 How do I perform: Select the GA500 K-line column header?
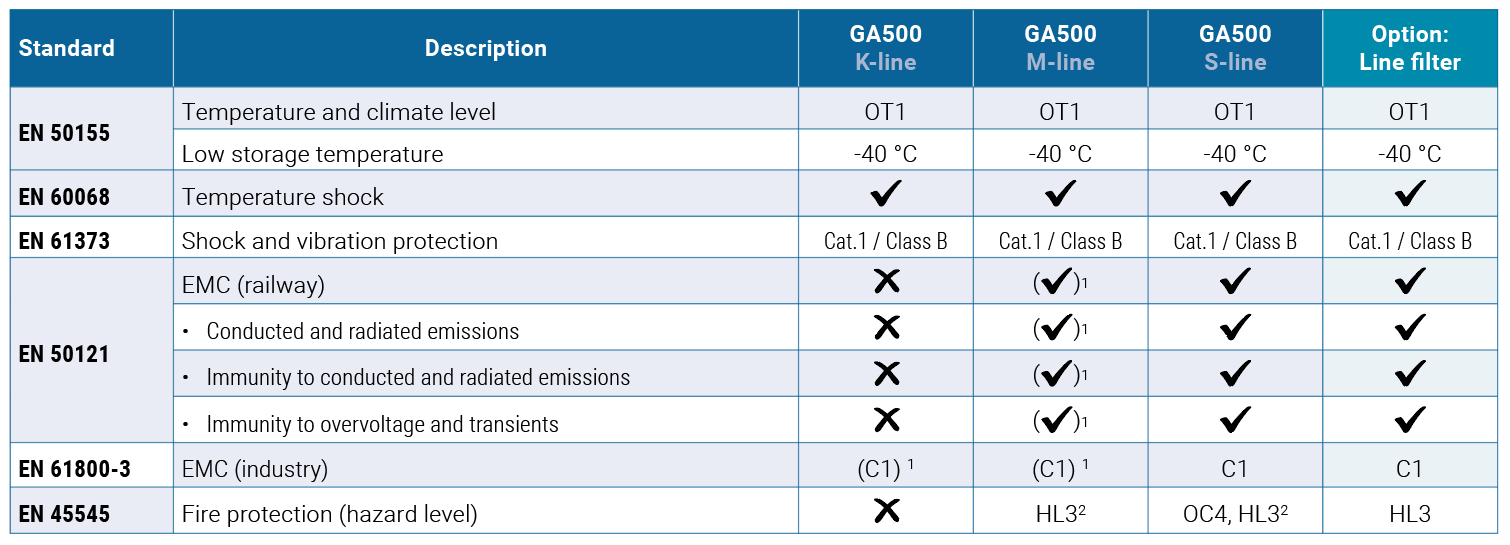pyautogui.click(x=886, y=48)
